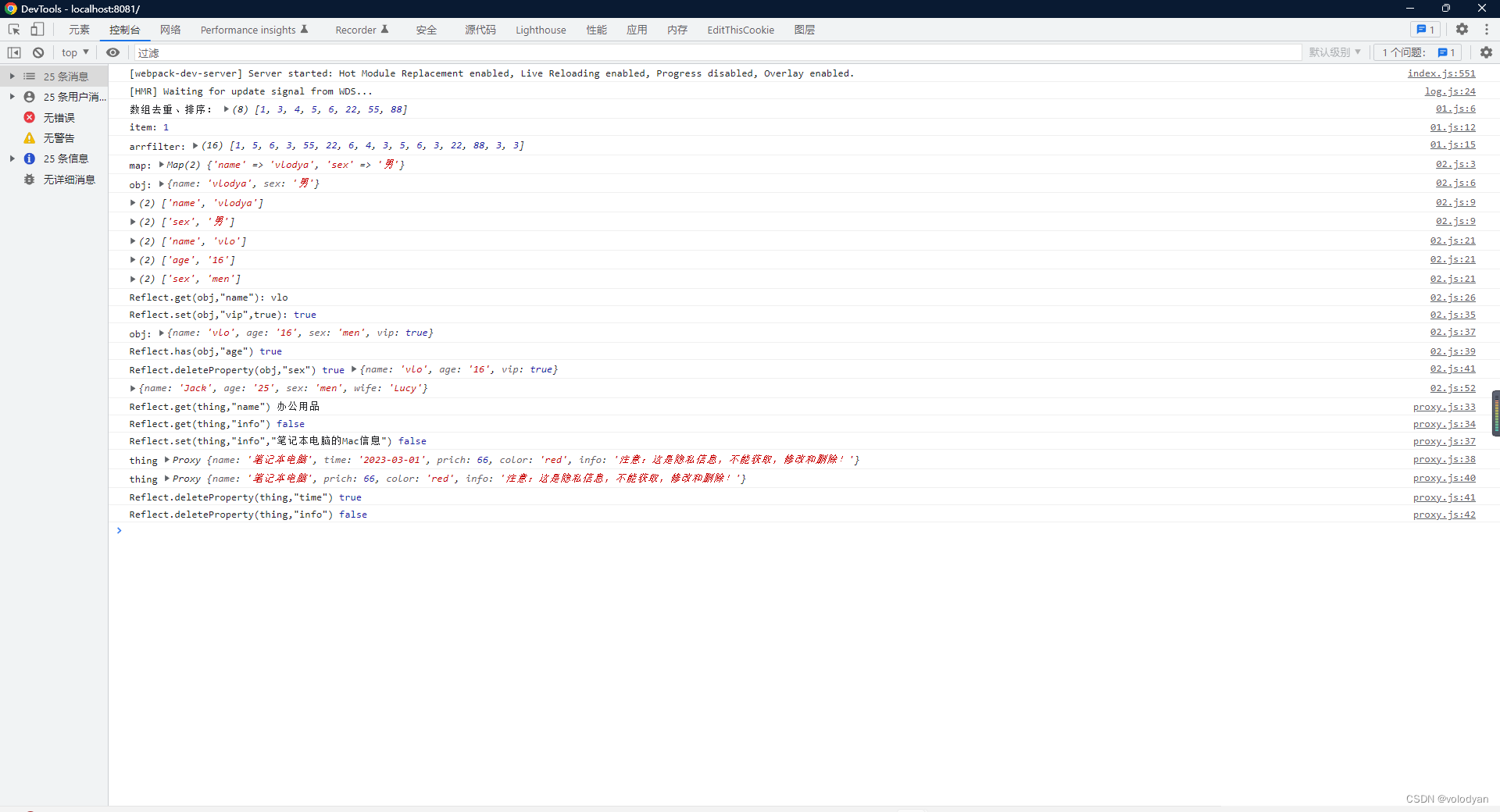Viewport: 1500px width, 812px height.
Task: Clear the console with the block icon
Action: 37,52
